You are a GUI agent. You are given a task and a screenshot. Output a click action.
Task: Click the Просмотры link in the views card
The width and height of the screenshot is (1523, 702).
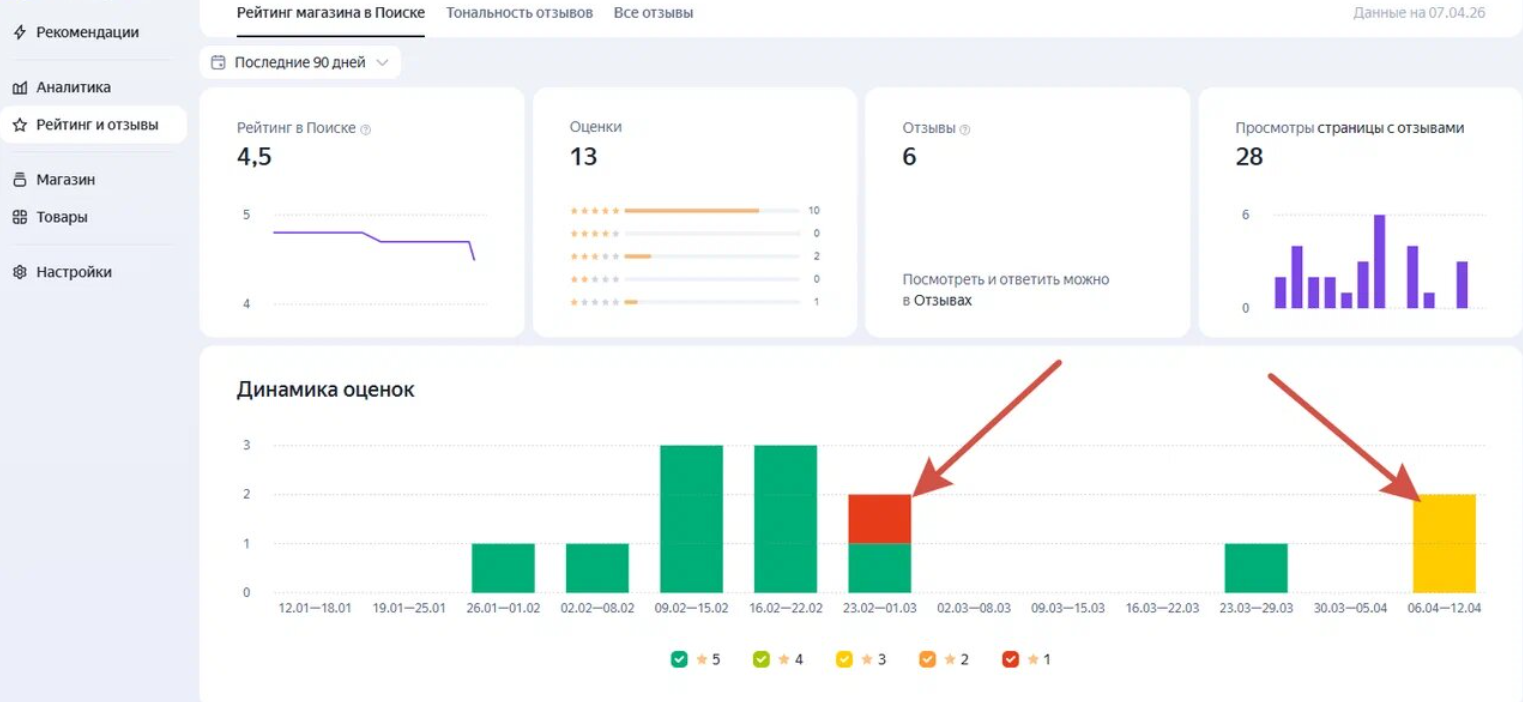[1274, 128]
